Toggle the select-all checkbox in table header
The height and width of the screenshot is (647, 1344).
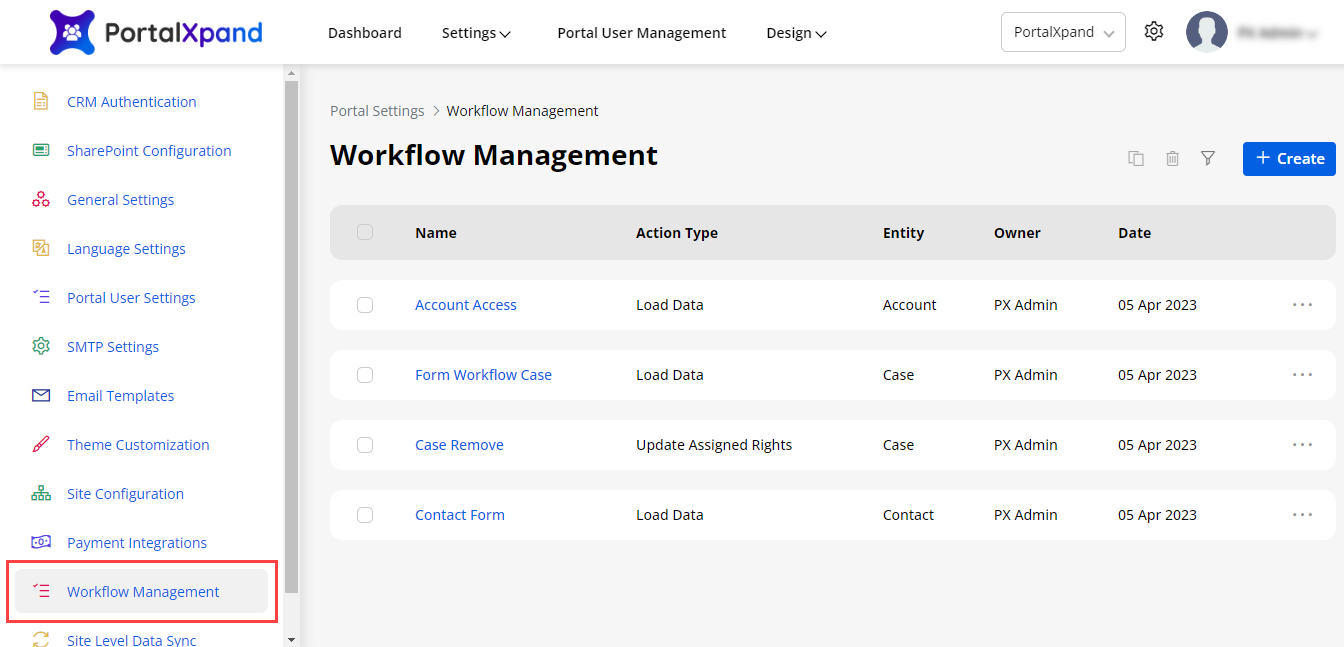pos(365,232)
